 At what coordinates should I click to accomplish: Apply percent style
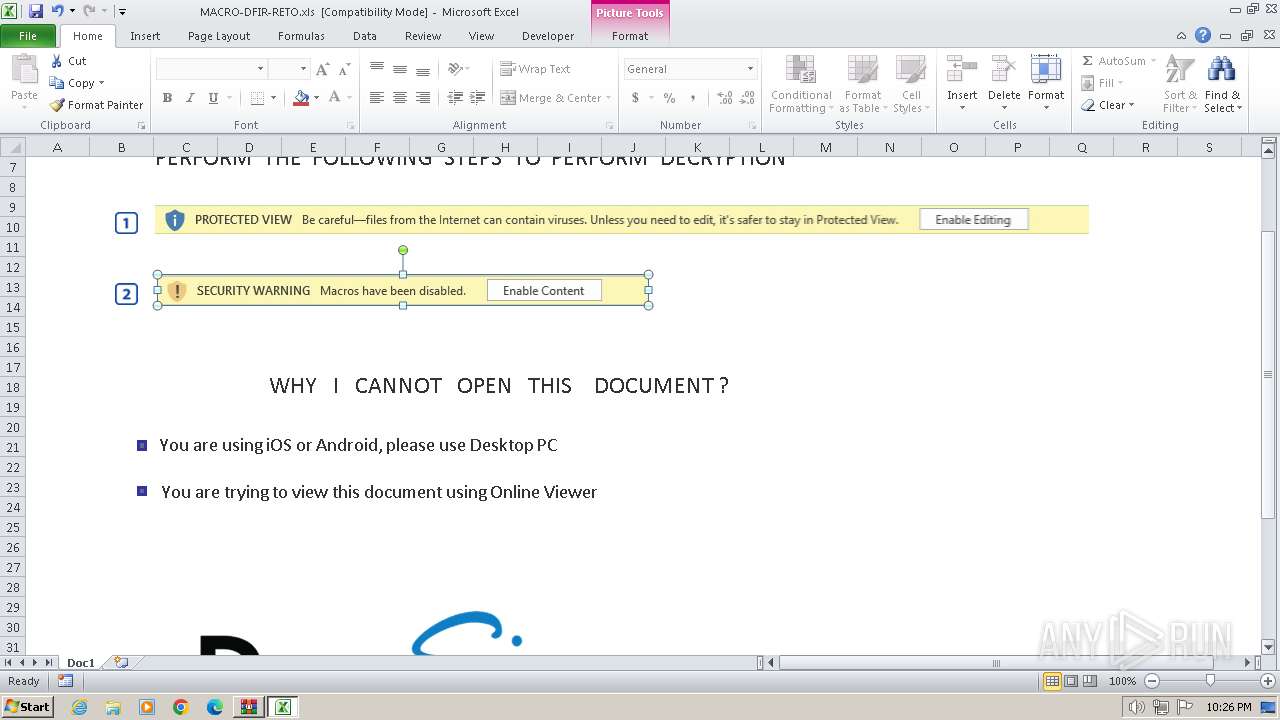tap(669, 98)
